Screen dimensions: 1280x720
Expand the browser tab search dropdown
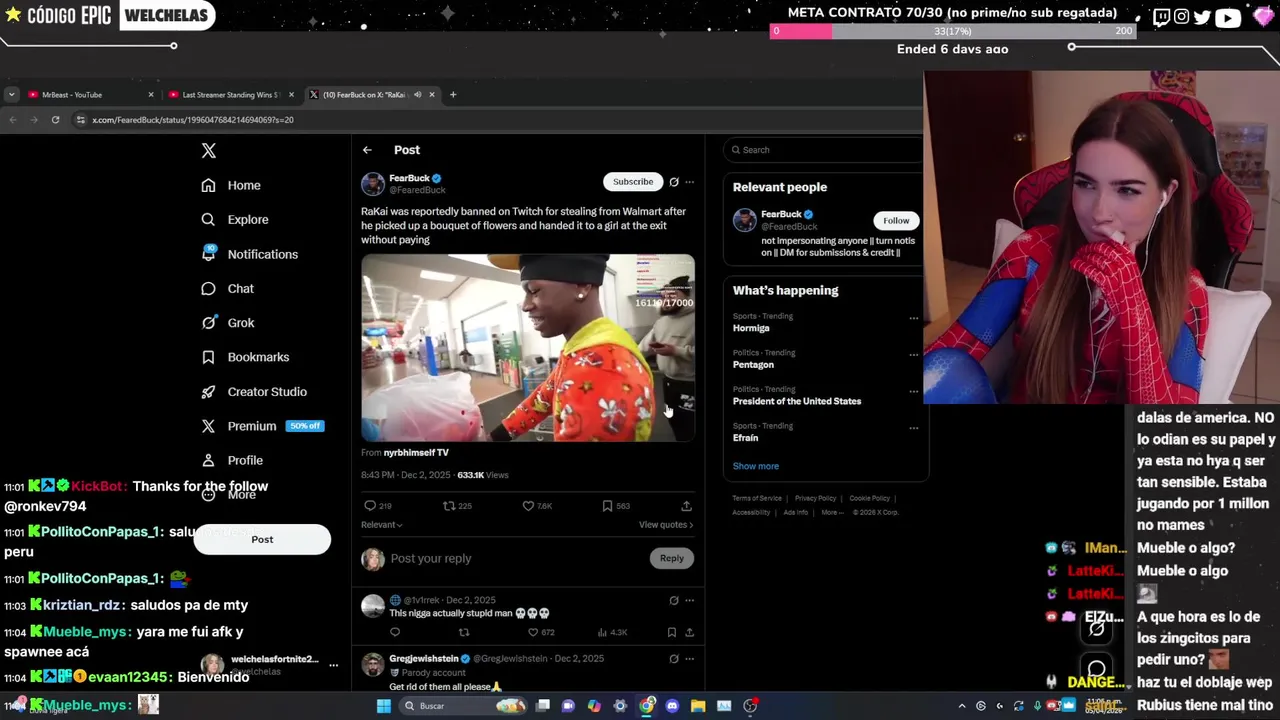(x=11, y=95)
